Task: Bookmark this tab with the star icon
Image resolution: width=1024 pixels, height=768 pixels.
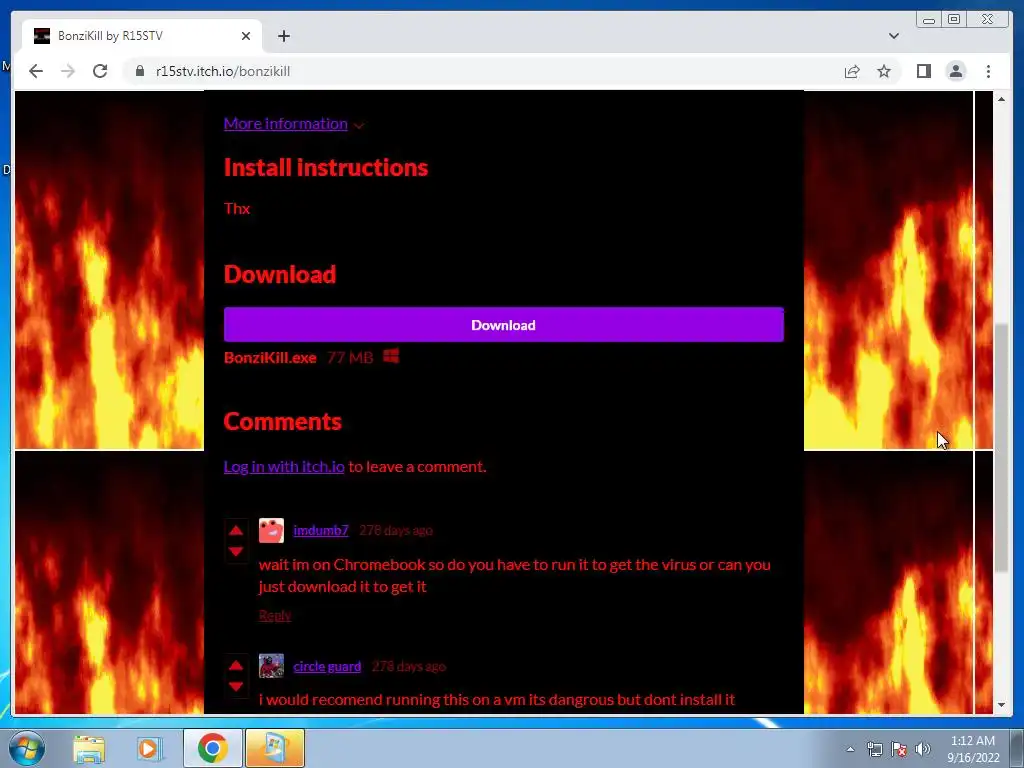Action: click(x=884, y=71)
